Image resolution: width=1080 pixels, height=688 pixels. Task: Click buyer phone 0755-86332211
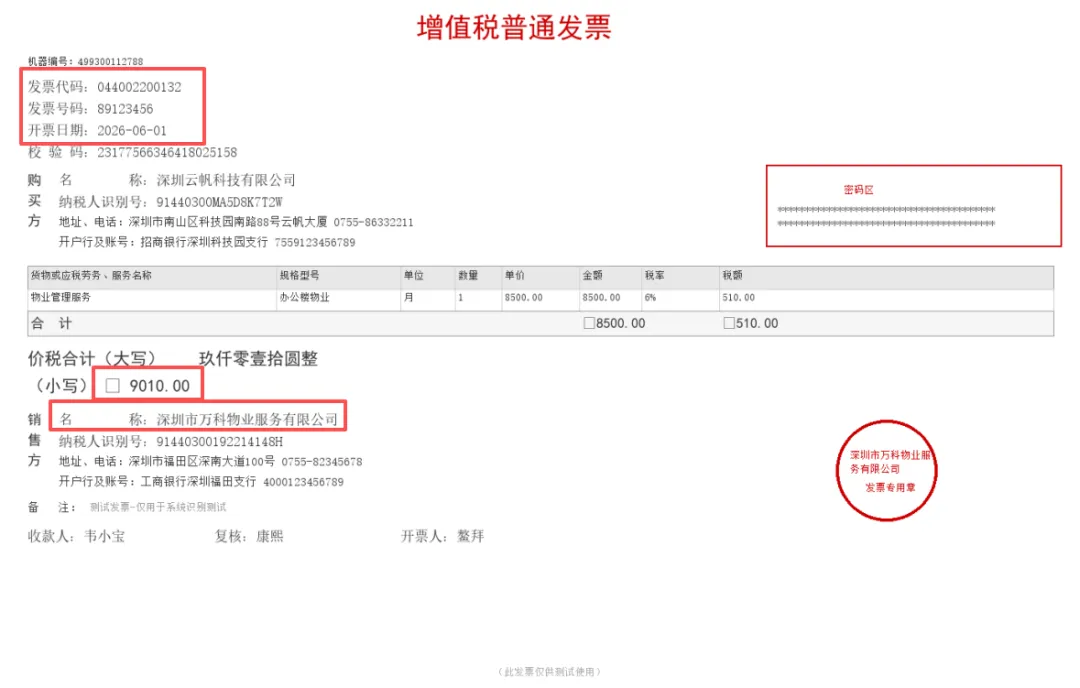click(373, 222)
